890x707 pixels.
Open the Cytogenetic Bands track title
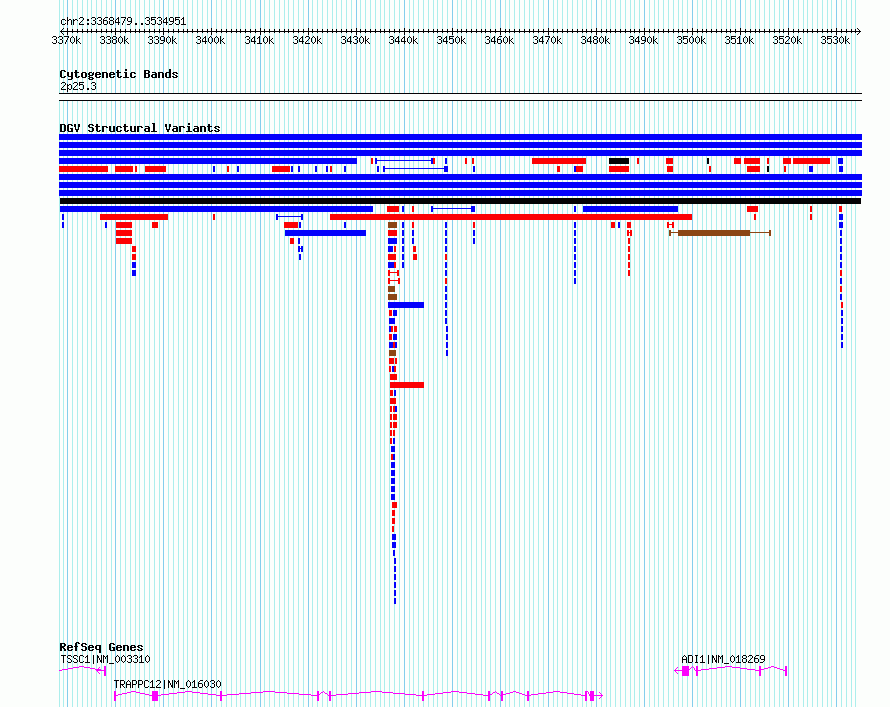[x=119, y=74]
